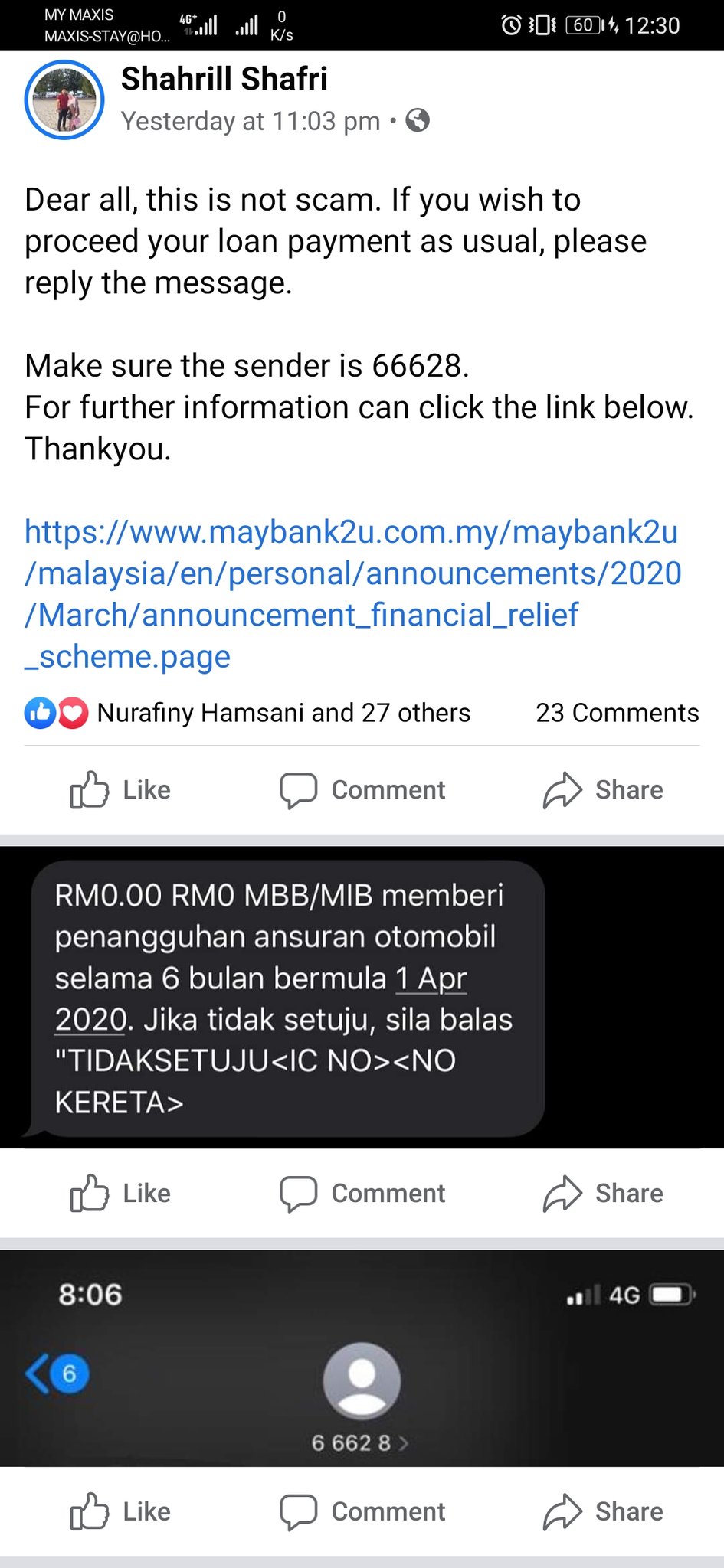Open Shahrill Shafri's profile picture

pyautogui.click(x=64, y=100)
